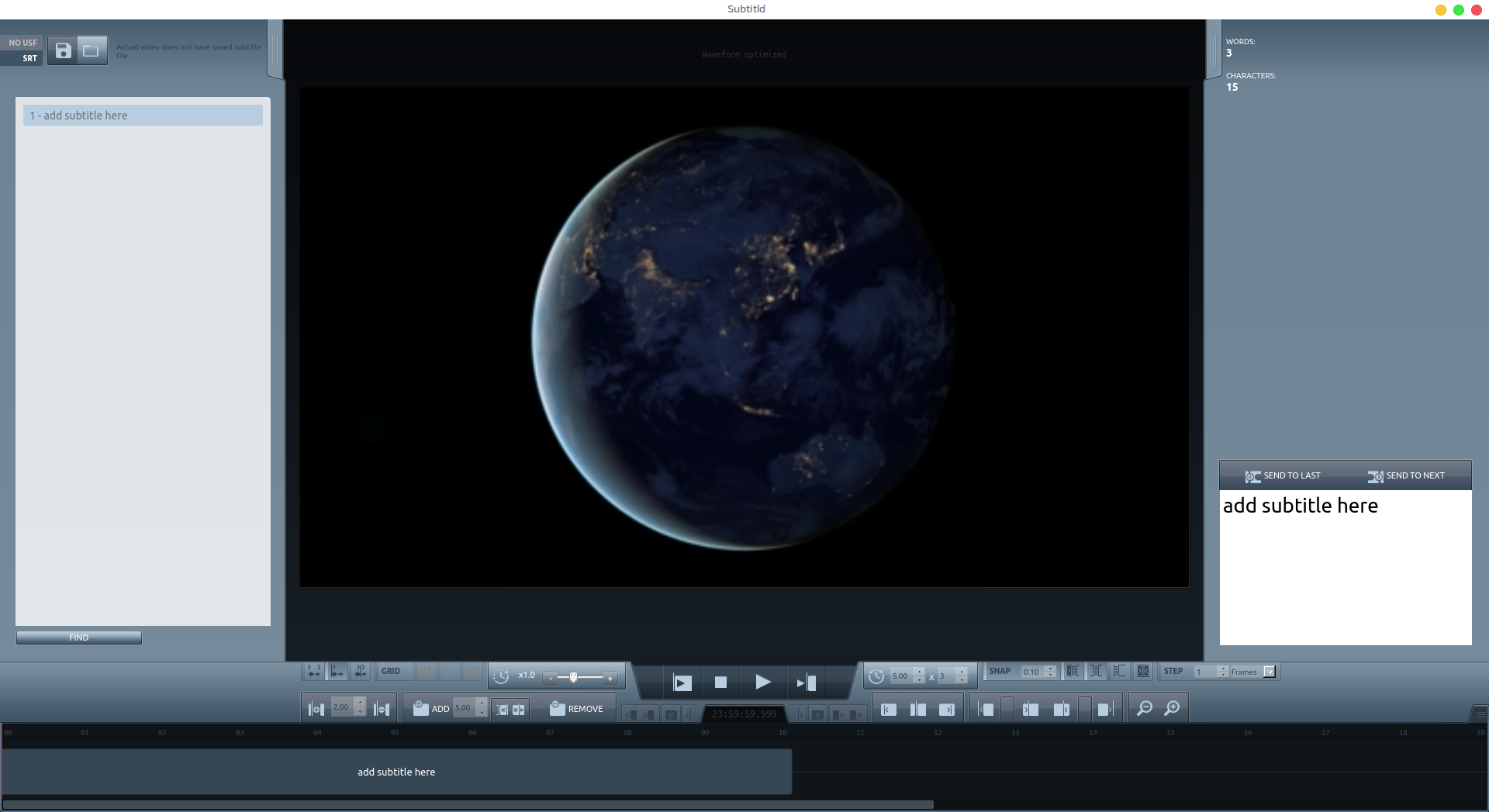Open the Frames step unit dropdown
Screen dimensions: 1489x812
coord(1269,672)
